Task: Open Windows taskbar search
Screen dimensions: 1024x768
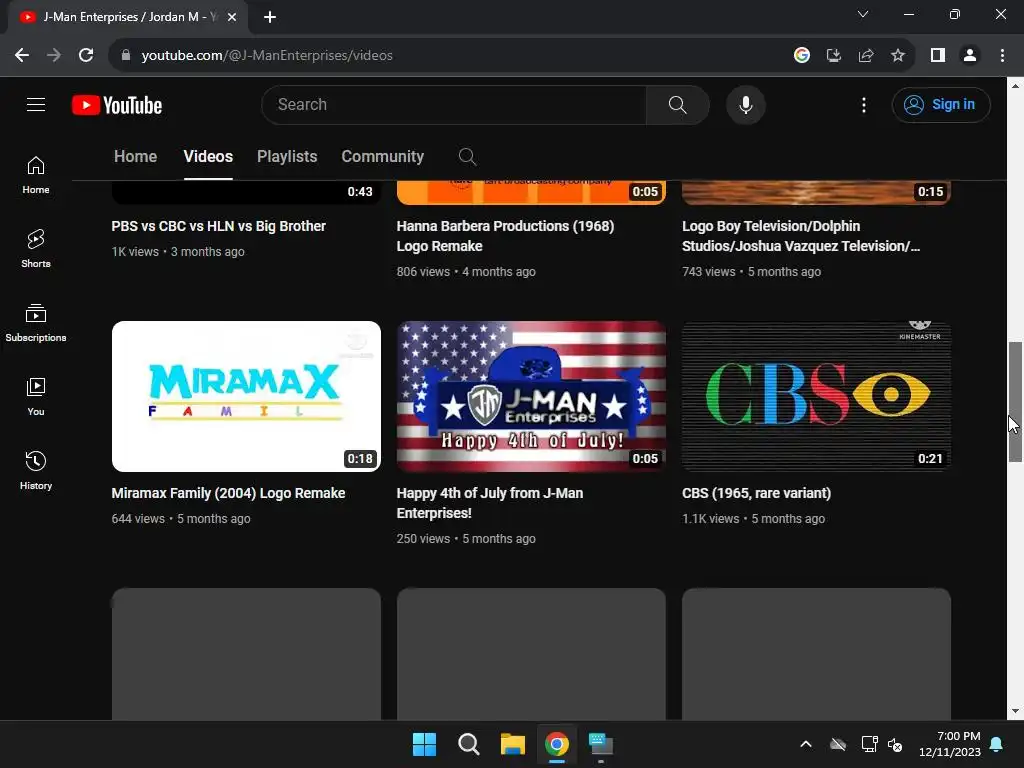Action: coord(468,744)
